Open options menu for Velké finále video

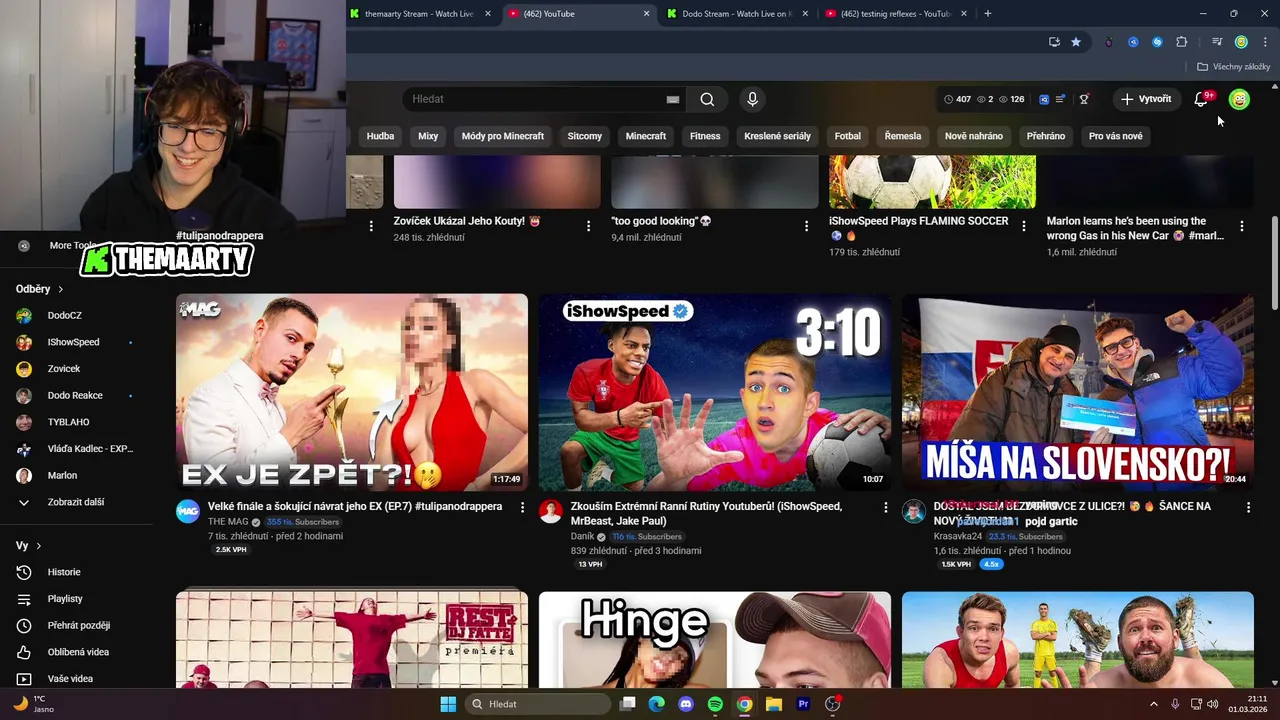522,507
